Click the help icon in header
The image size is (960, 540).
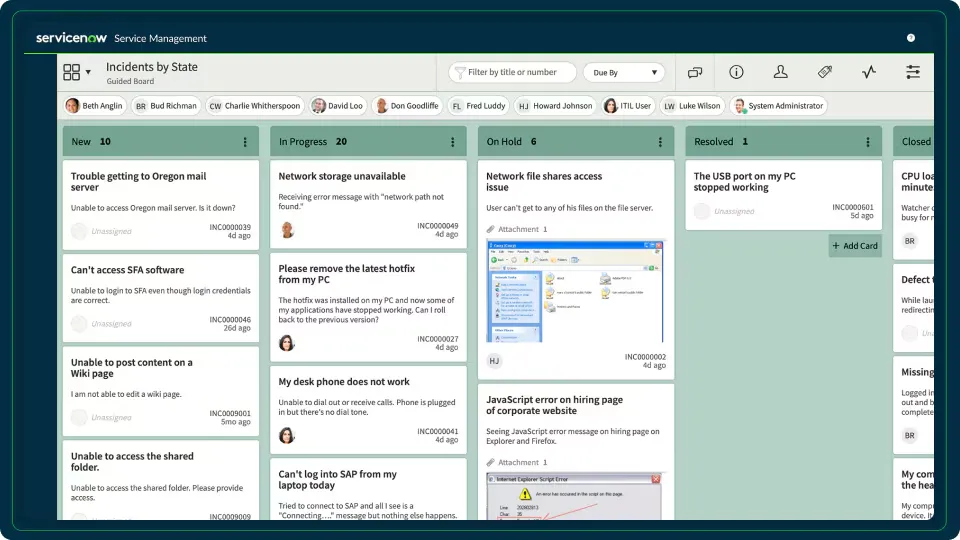coord(911,38)
